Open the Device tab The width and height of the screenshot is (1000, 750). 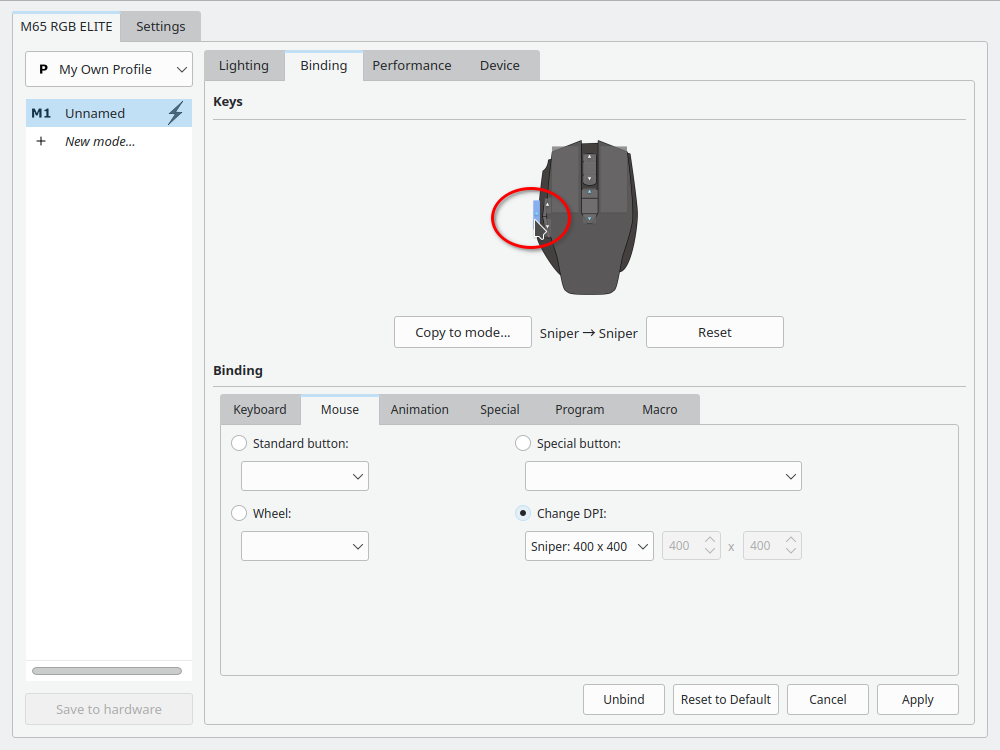click(500, 65)
